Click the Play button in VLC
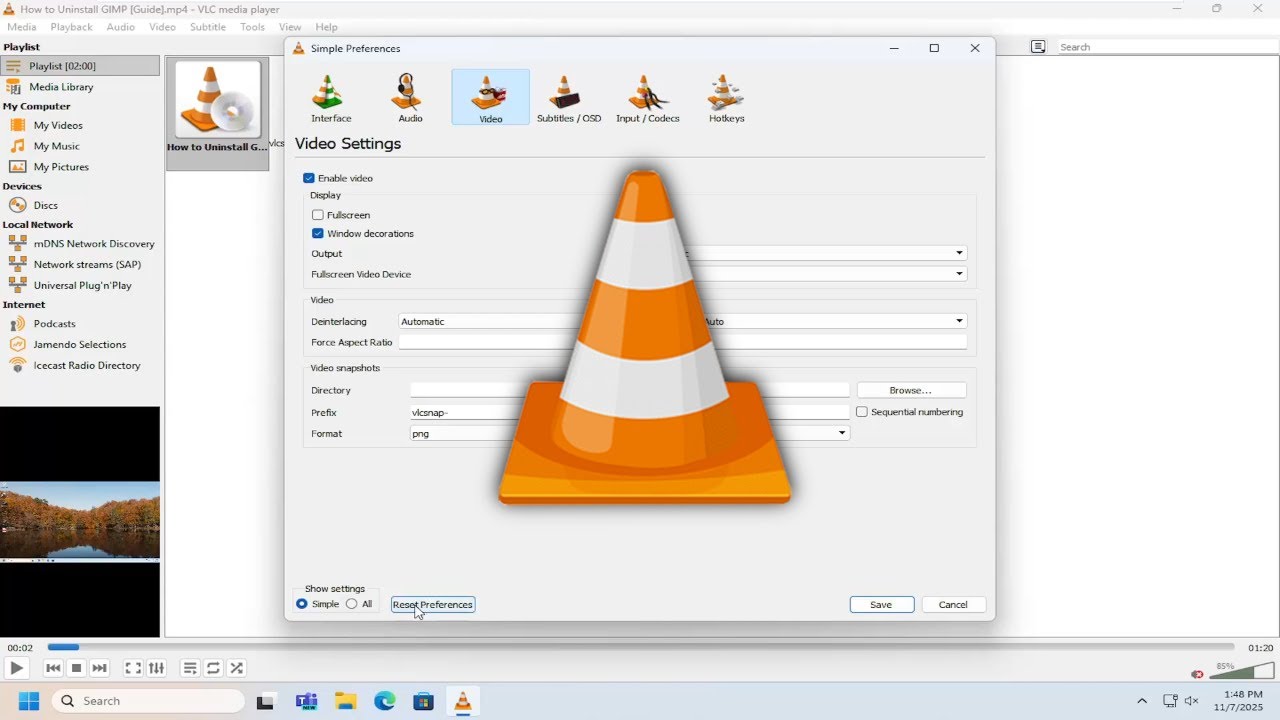This screenshot has width=1280, height=720. pos(16,668)
